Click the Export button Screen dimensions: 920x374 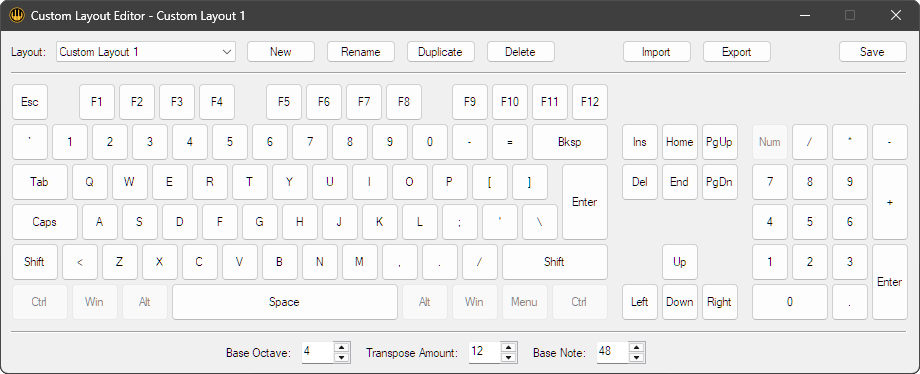(x=736, y=52)
